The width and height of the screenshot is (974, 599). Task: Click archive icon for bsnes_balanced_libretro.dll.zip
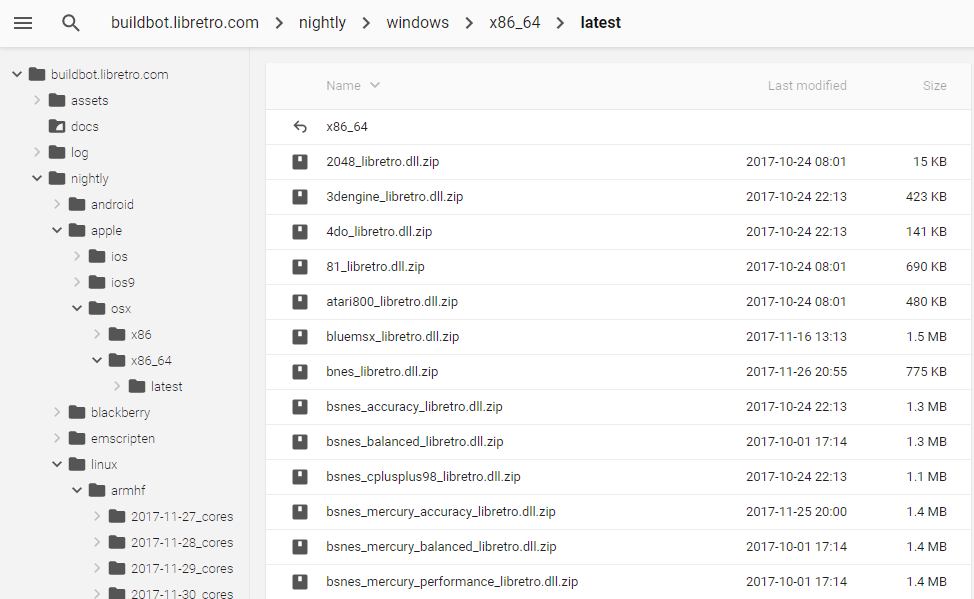click(300, 442)
